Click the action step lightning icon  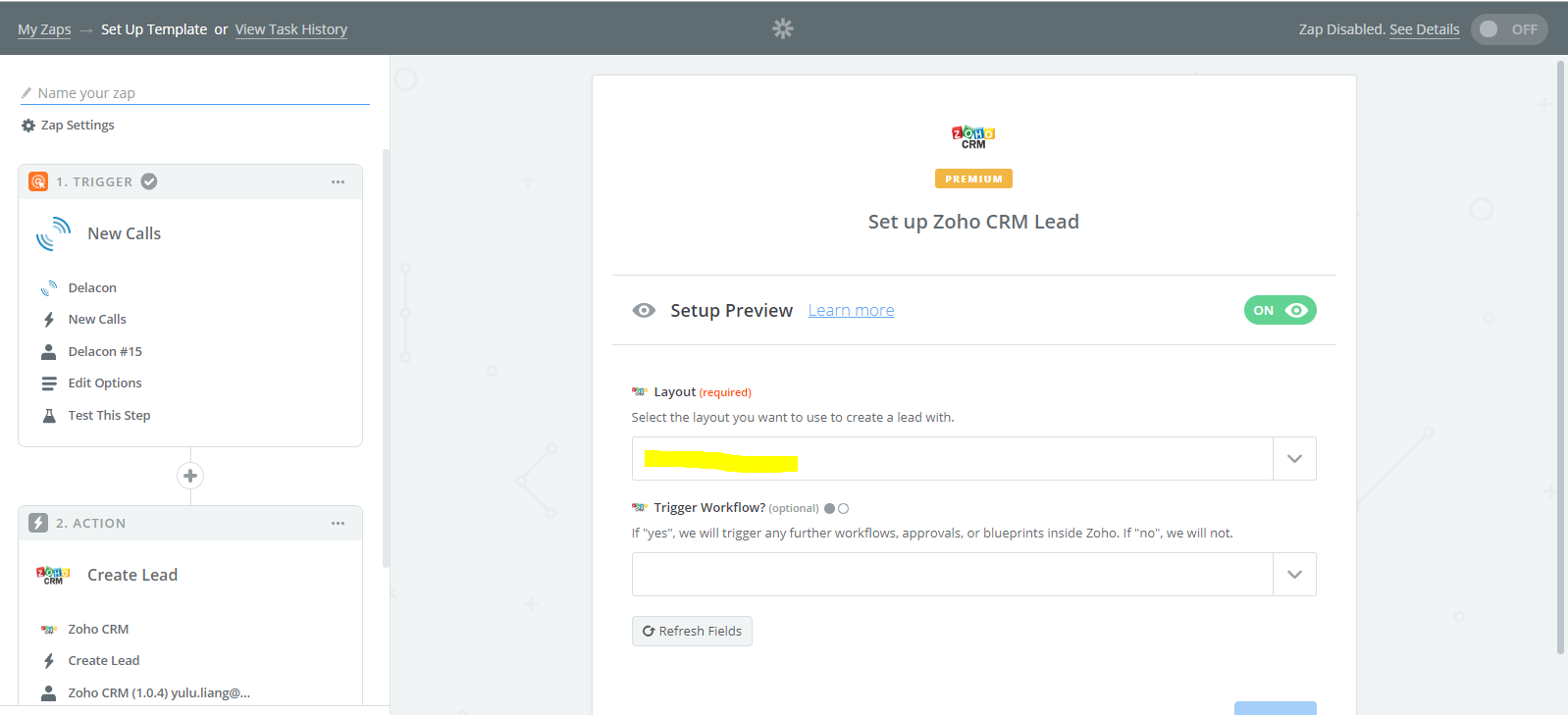(38, 523)
